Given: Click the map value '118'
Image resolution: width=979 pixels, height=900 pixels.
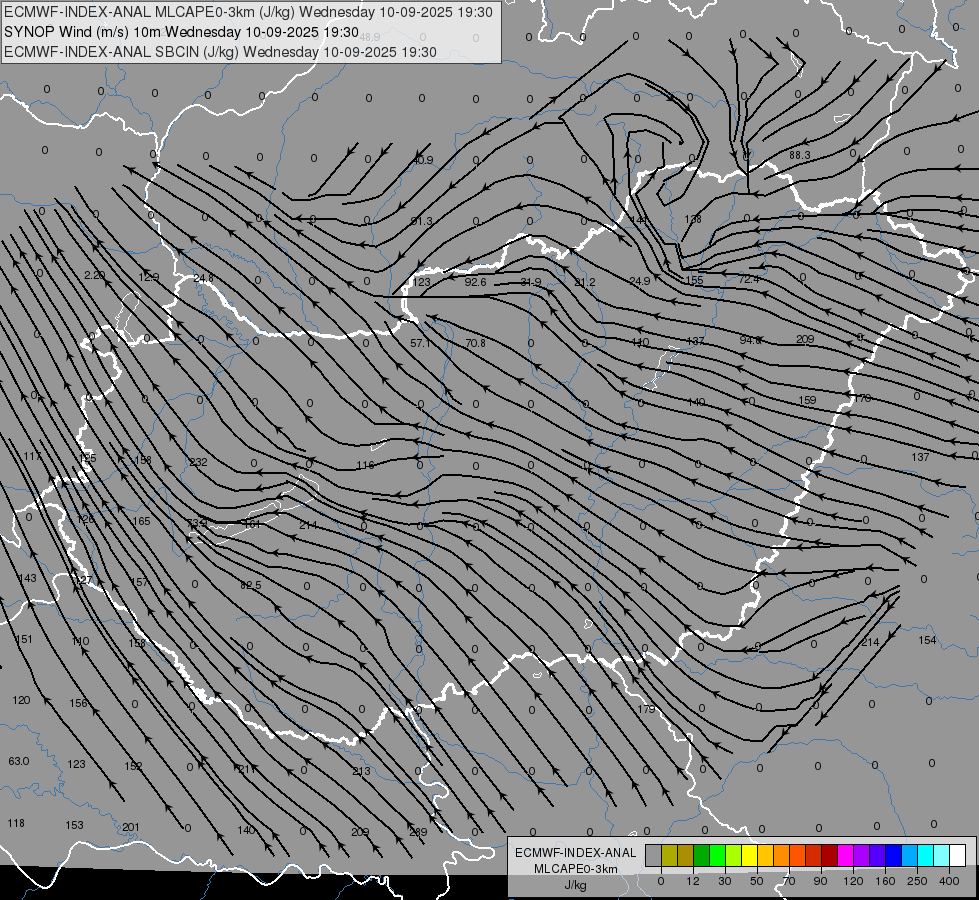Looking at the screenshot, I should pos(16,823).
